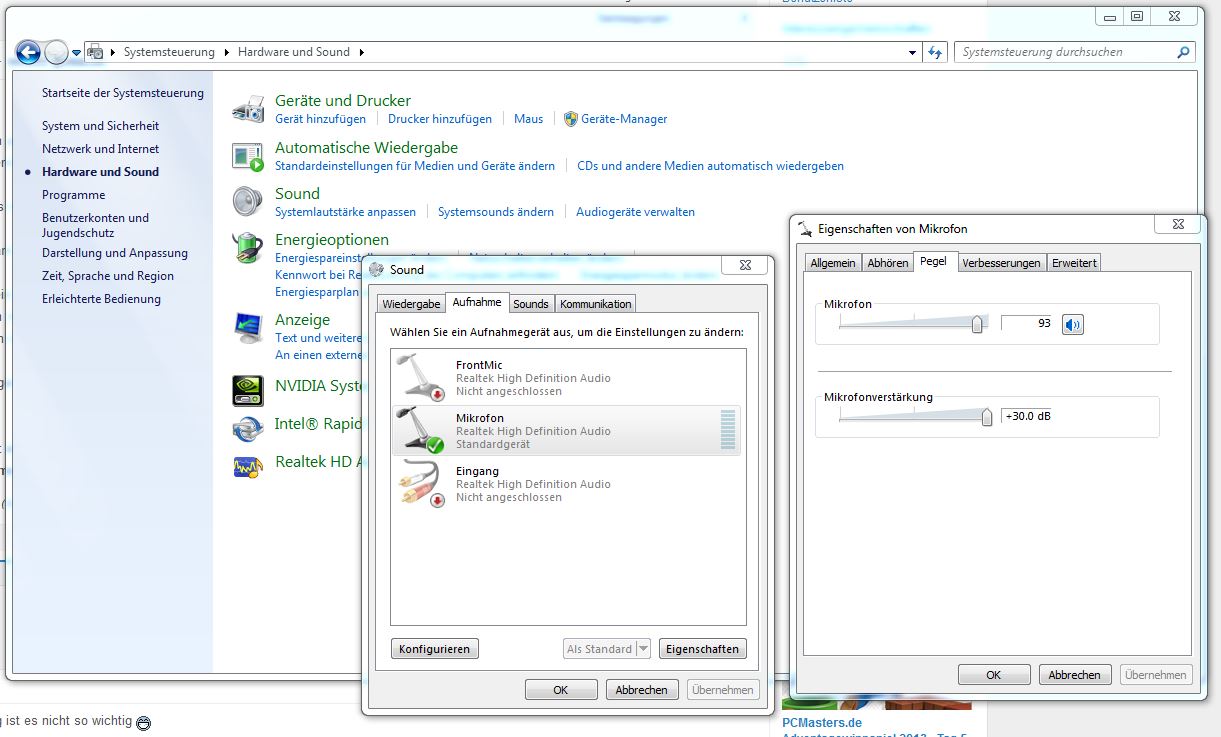Click the Systemsteuerung durchsuchen search field
Screen dimensions: 1221x737
pos(1065,52)
